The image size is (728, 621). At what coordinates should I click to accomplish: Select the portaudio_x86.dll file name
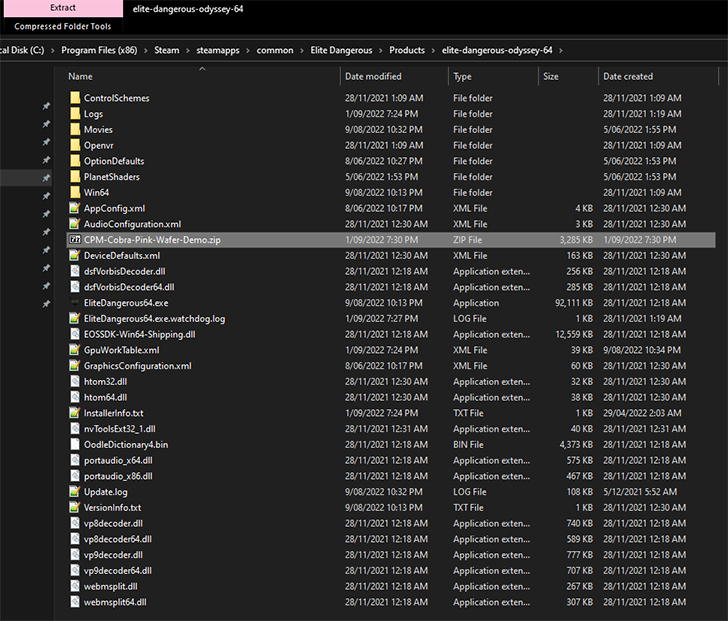click(x=118, y=476)
